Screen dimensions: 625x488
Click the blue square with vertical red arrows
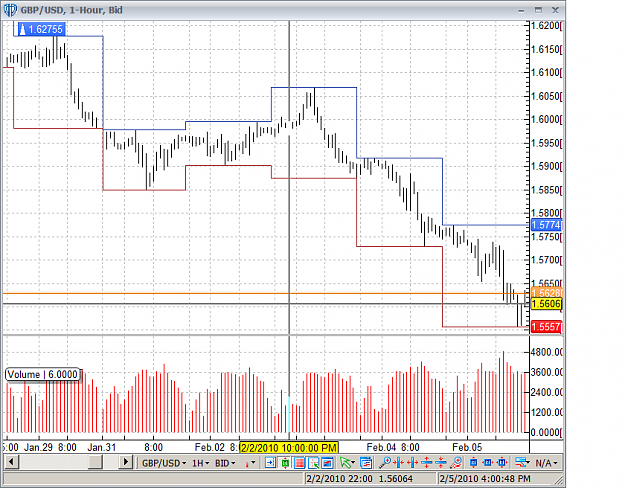click(x=474, y=463)
